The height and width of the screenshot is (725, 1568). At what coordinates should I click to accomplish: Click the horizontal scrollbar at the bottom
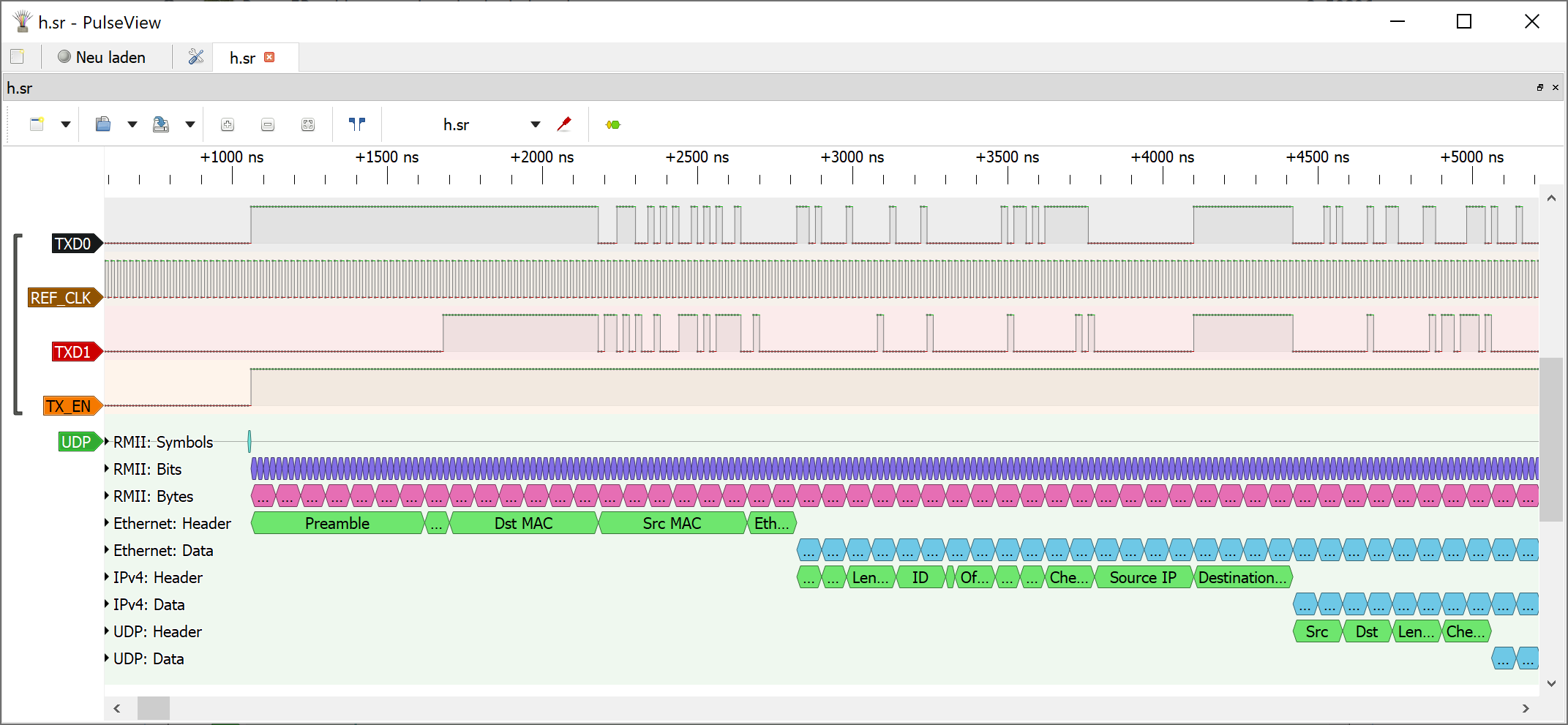pyautogui.click(x=154, y=708)
